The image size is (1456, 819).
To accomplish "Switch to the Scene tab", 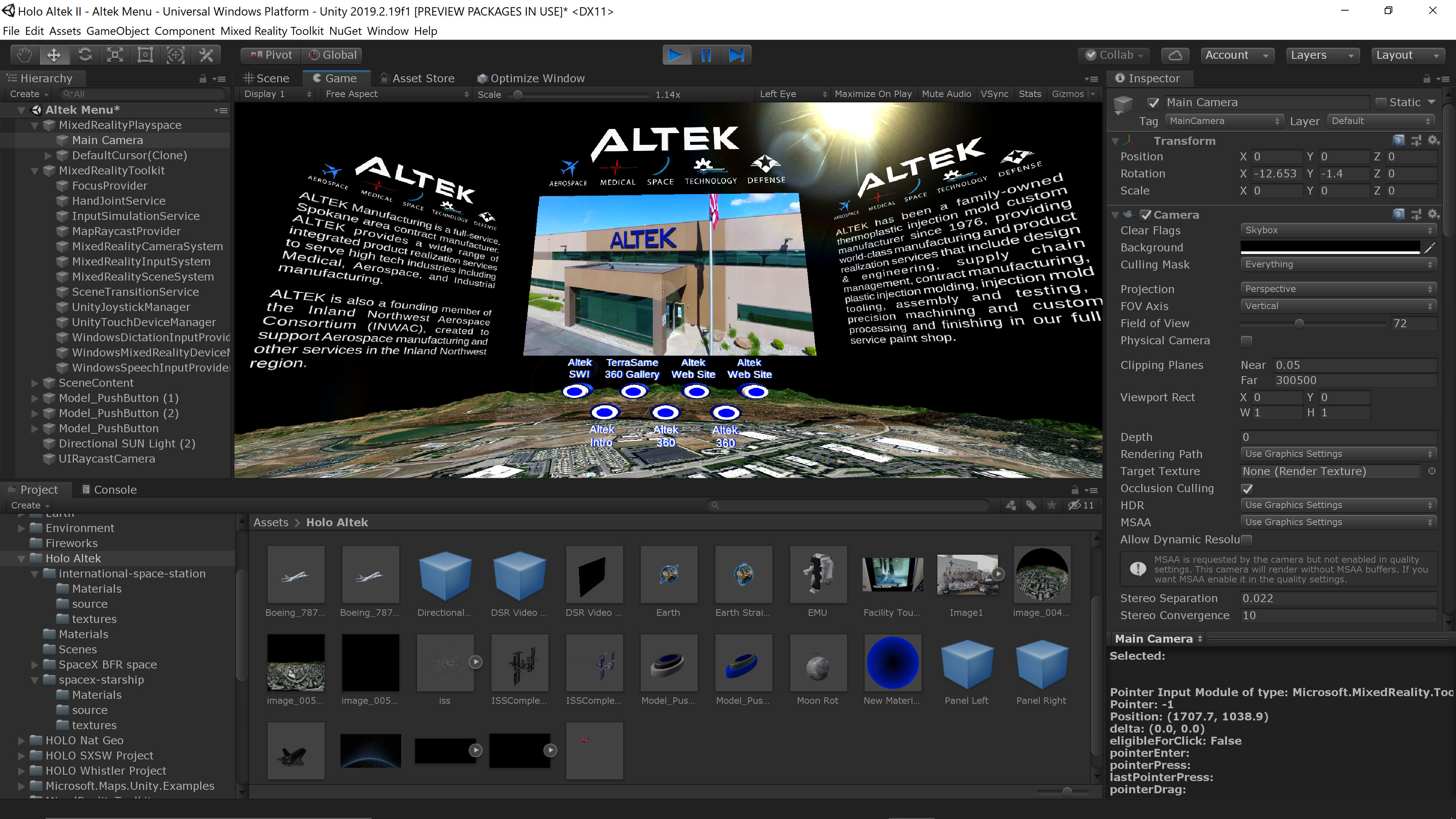I will point(266,78).
